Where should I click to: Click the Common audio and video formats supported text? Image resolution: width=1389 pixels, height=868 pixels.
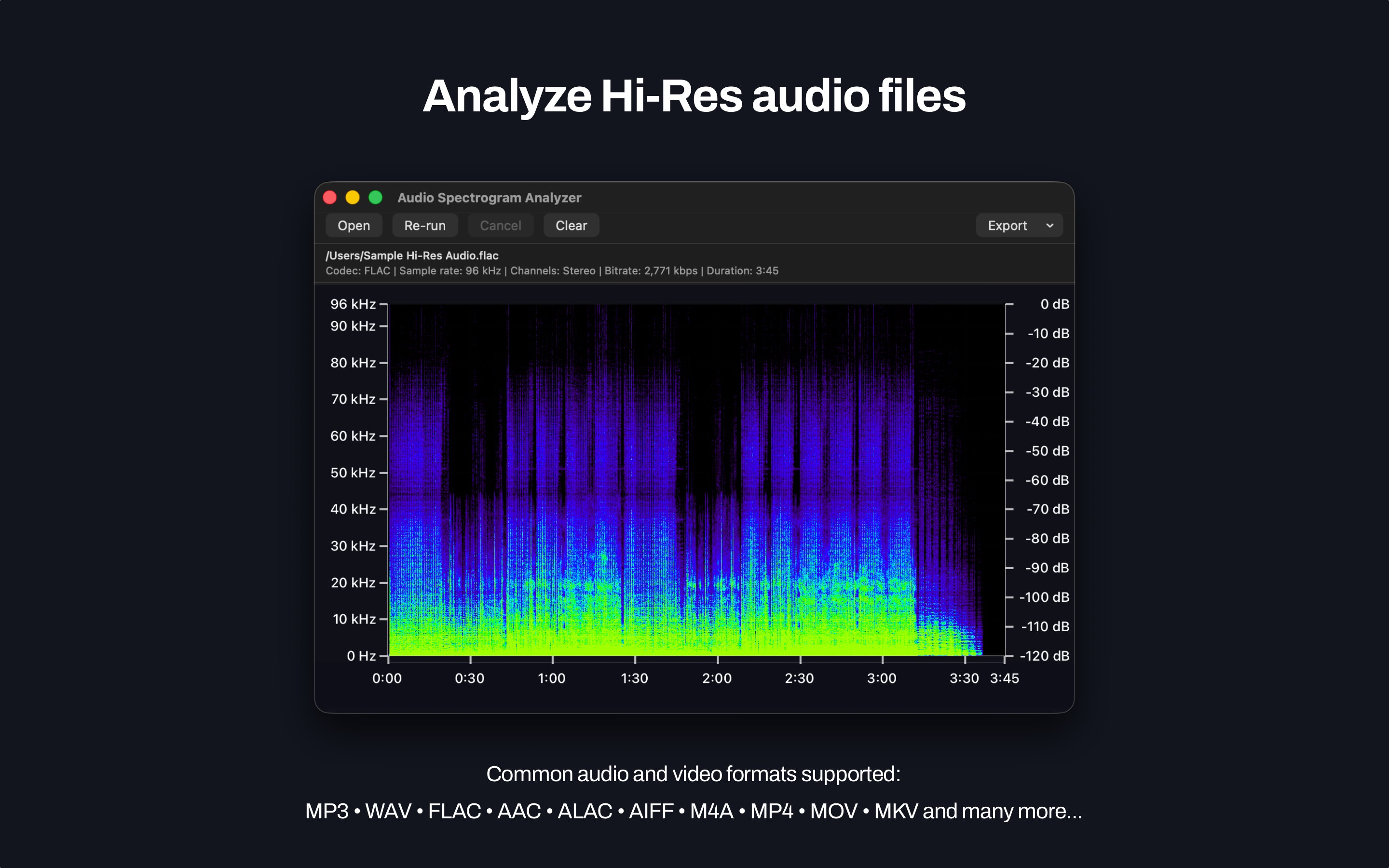click(694, 774)
